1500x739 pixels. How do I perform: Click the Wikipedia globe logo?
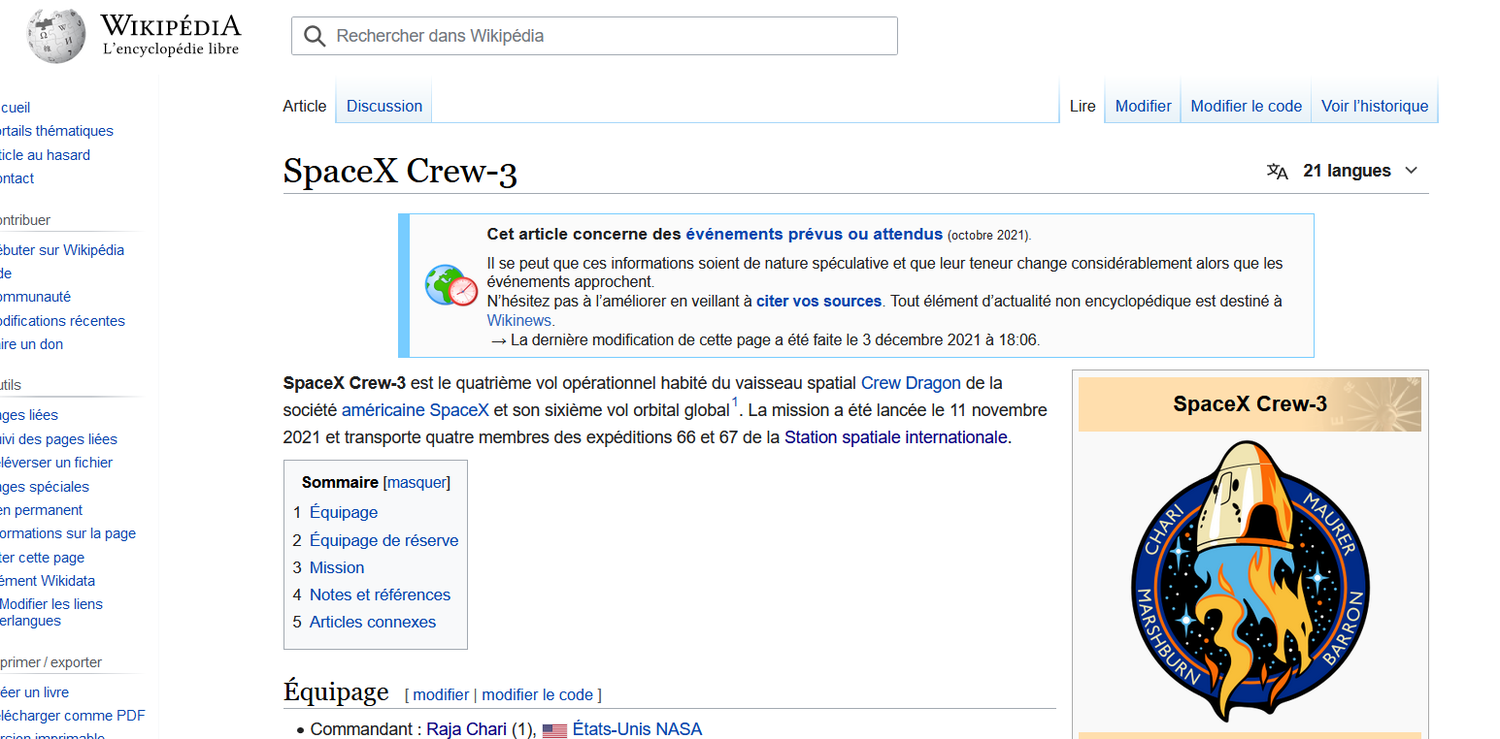pos(56,36)
